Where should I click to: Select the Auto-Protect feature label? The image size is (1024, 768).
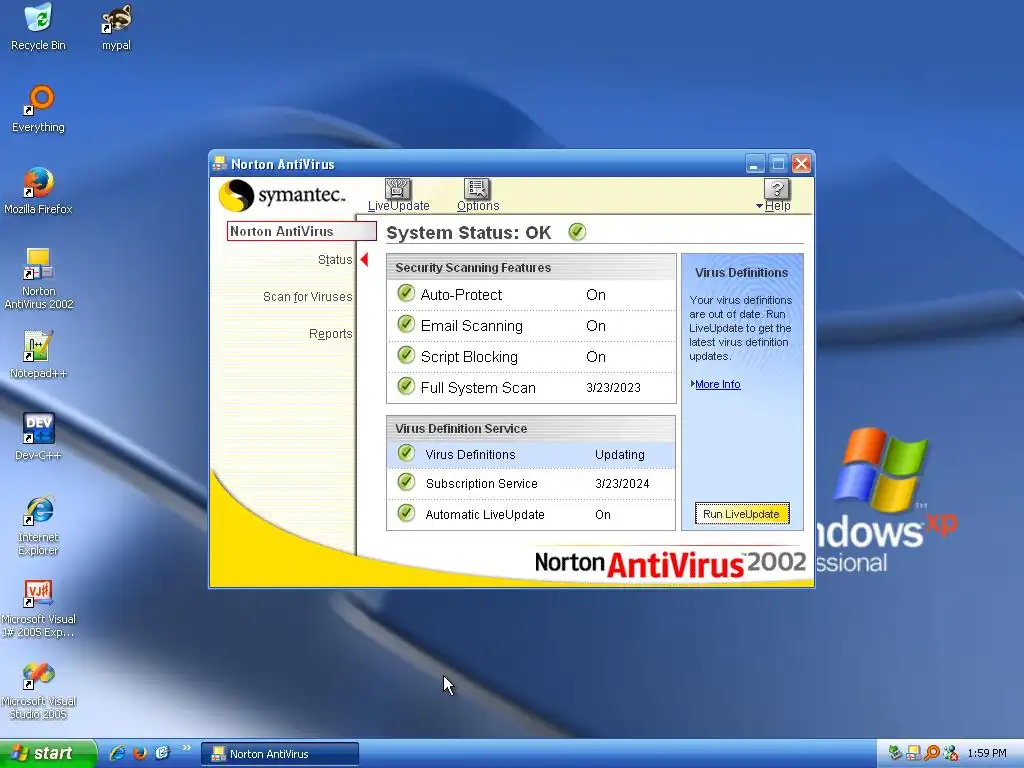tap(461, 295)
